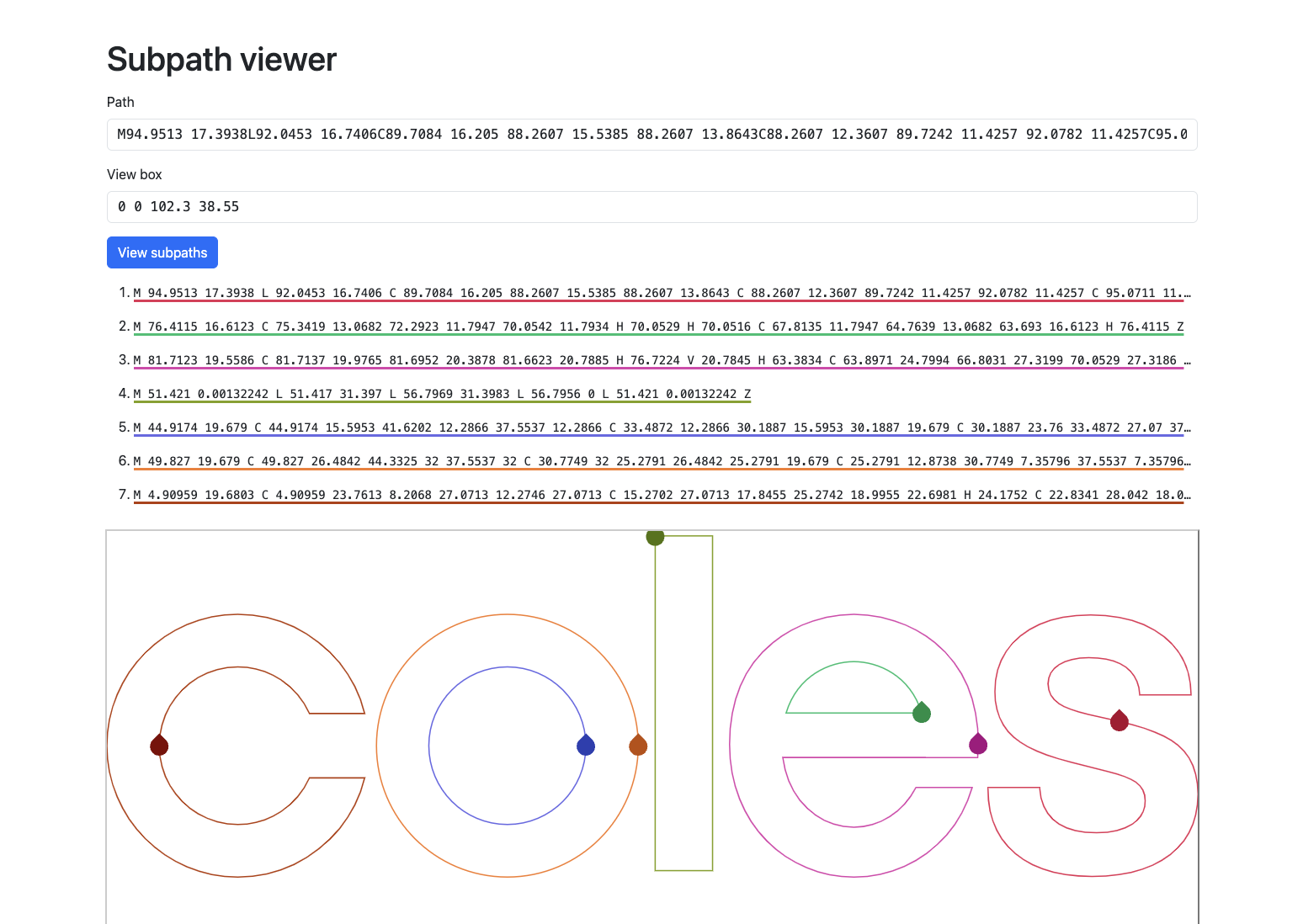Select subpath 7 starting M 4.90959 19.6803
This screenshot has height=924, width=1303.
662,495
